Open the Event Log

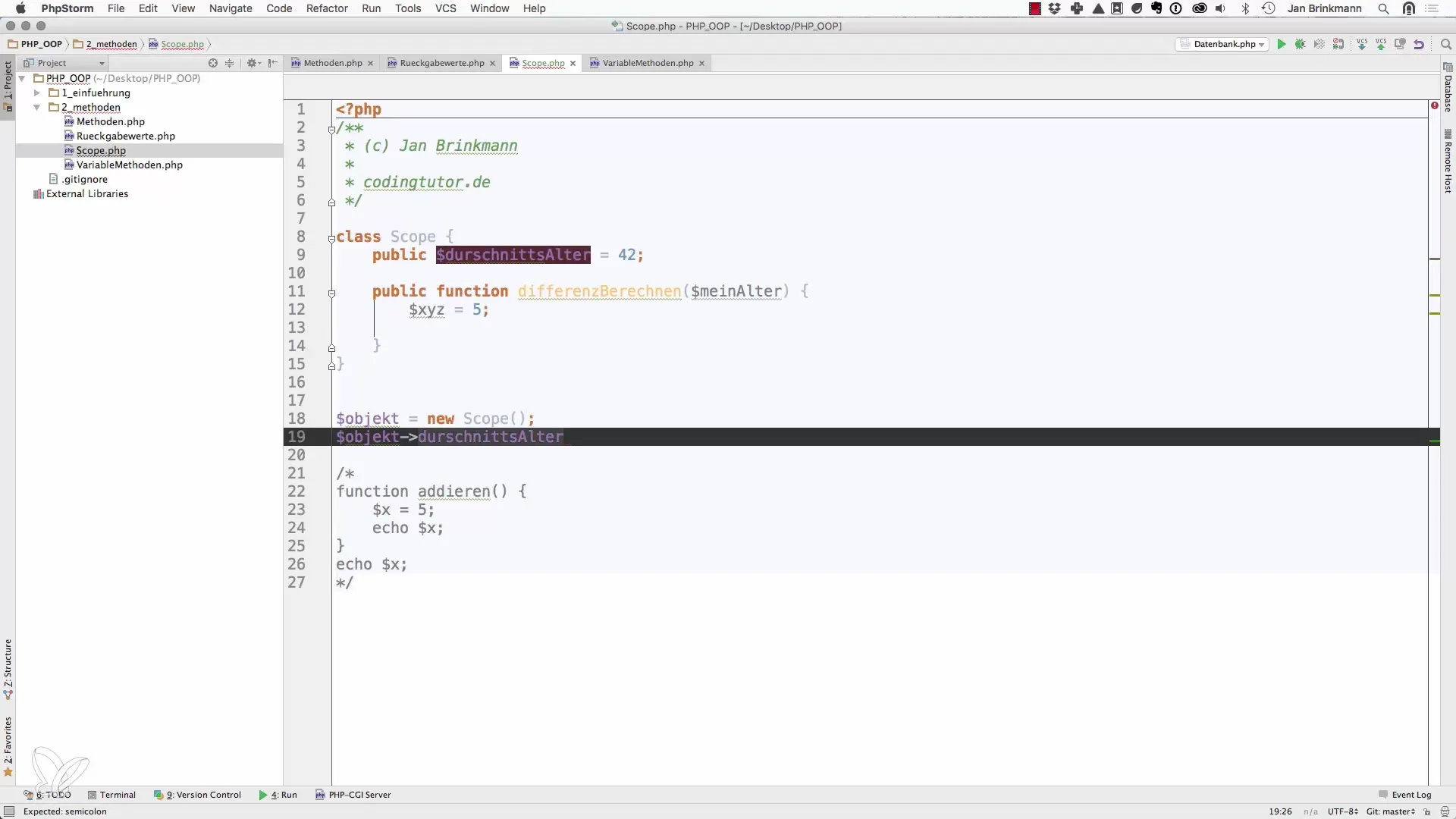click(x=1405, y=795)
